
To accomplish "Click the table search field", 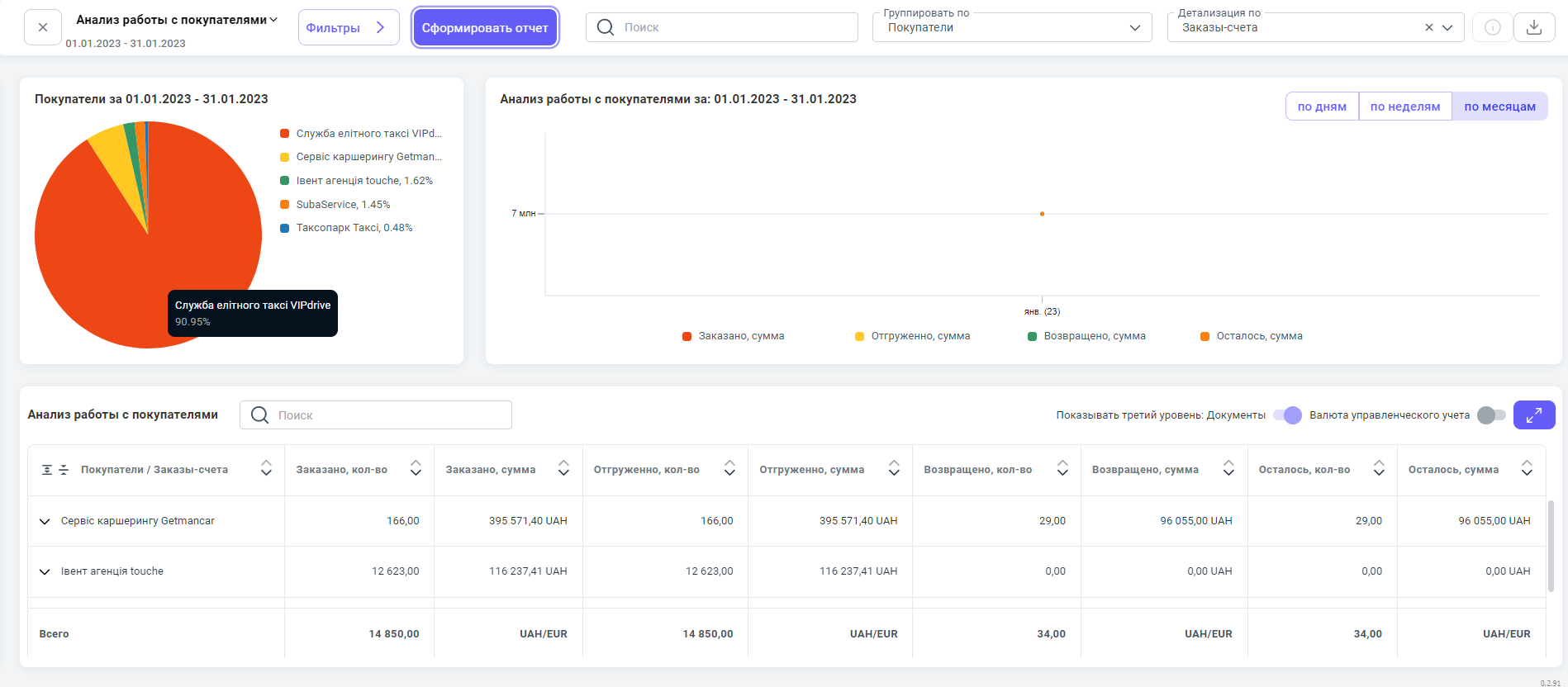I will click(x=388, y=415).
